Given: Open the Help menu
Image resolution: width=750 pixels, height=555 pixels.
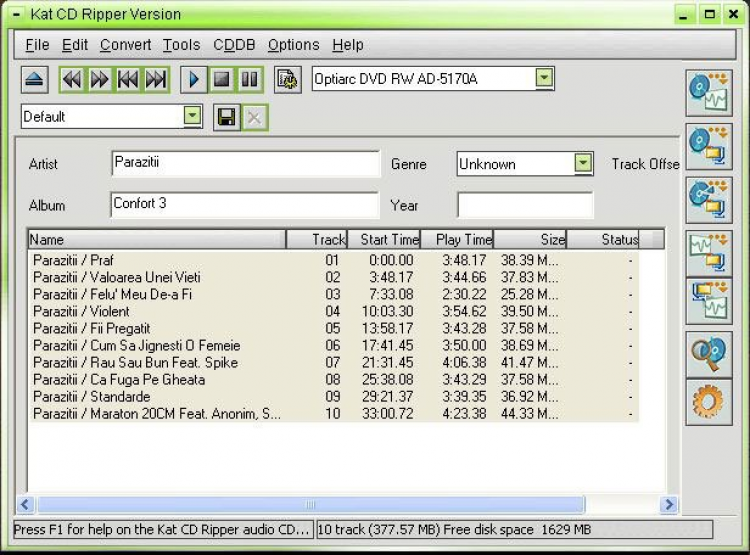Looking at the screenshot, I should coord(348,45).
